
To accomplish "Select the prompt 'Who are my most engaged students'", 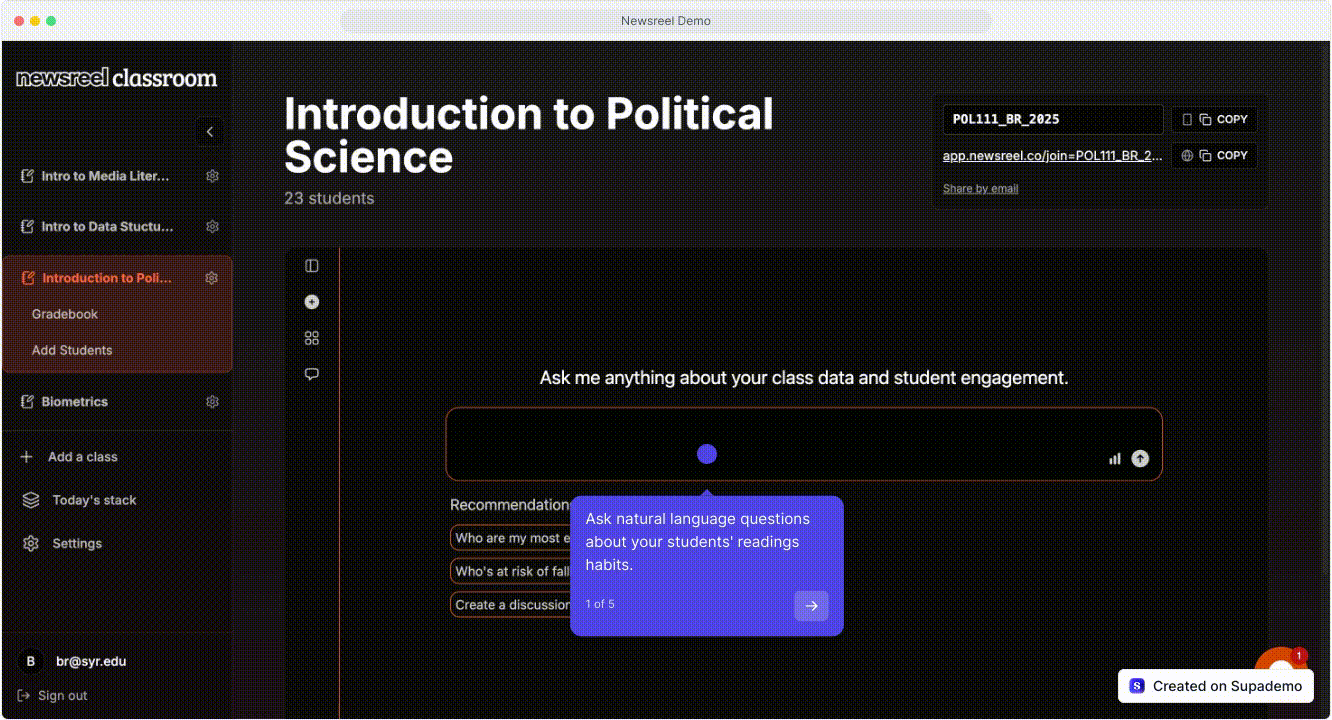I will [x=510, y=537].
